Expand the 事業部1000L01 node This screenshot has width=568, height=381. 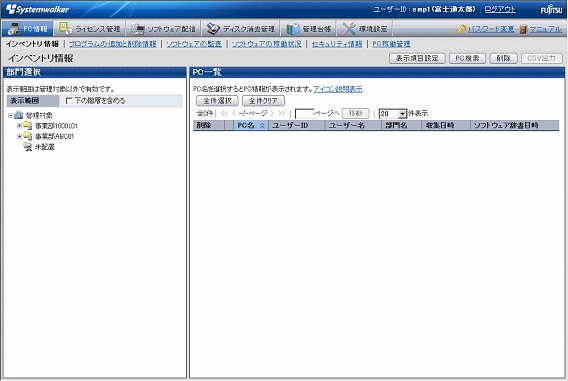click(x=19, y=126)
